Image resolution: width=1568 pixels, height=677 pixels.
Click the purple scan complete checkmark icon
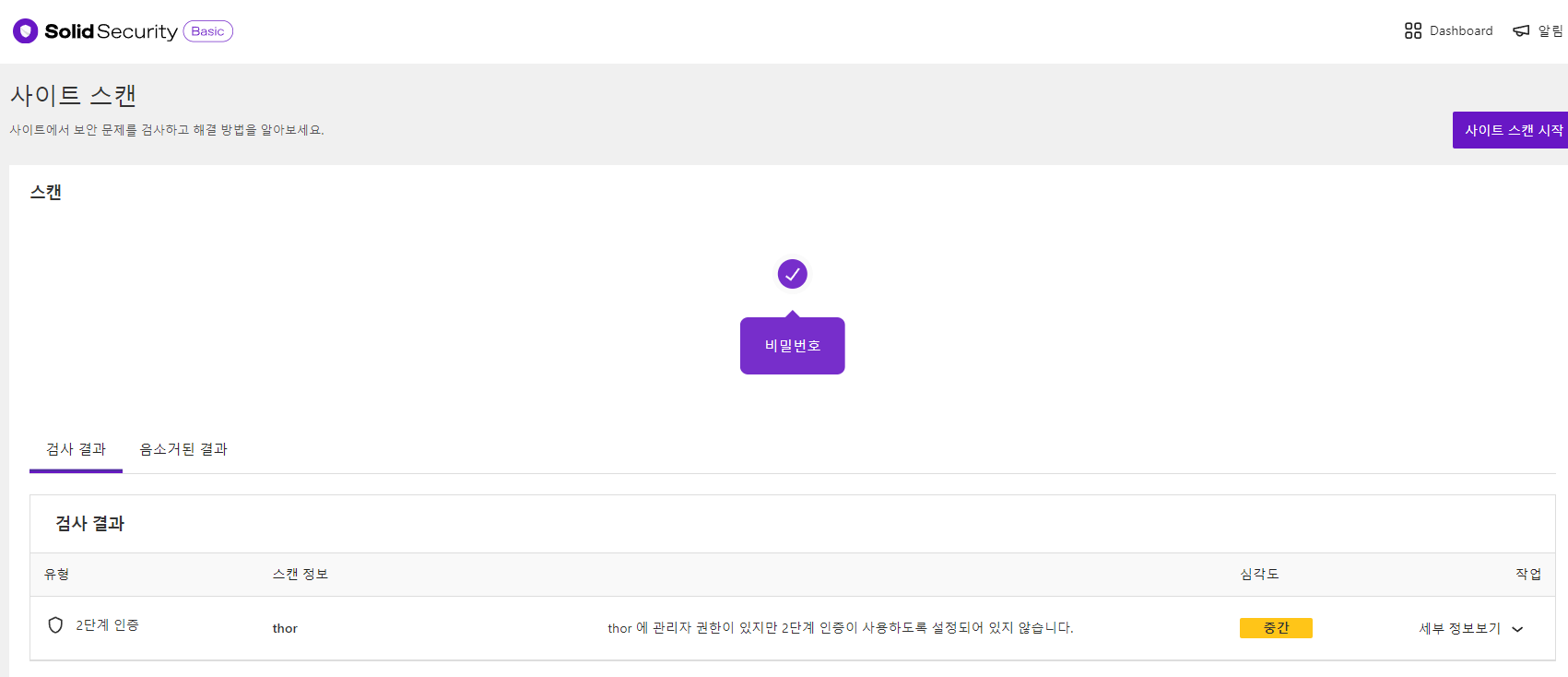[793, 274]
